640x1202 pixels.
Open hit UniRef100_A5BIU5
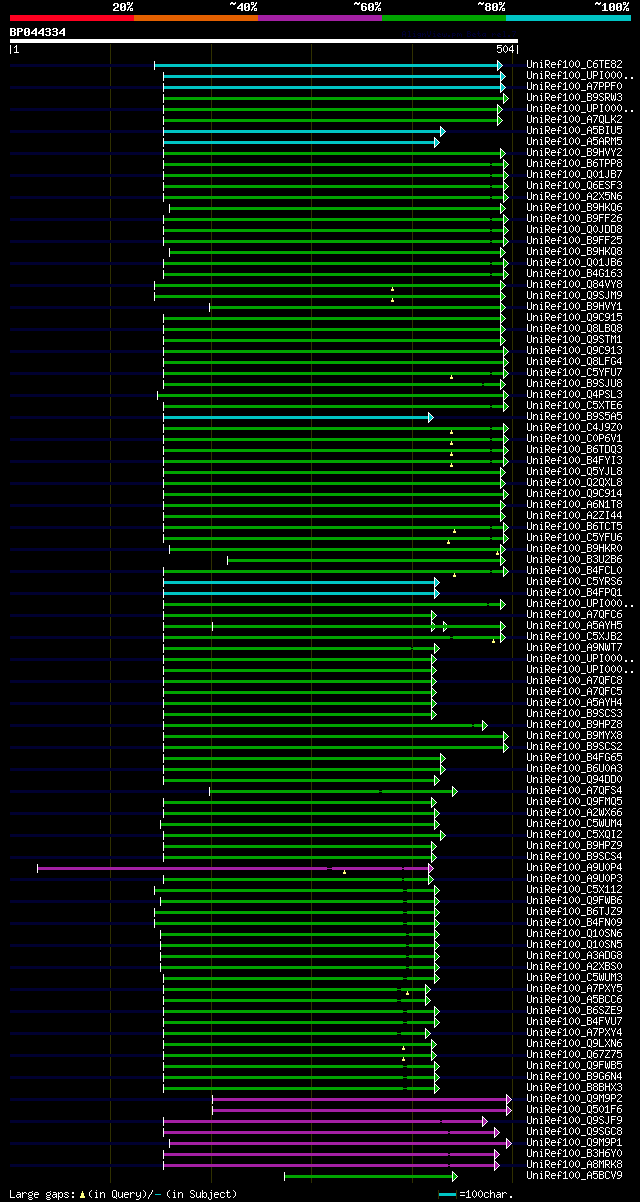tap(574, 131)
